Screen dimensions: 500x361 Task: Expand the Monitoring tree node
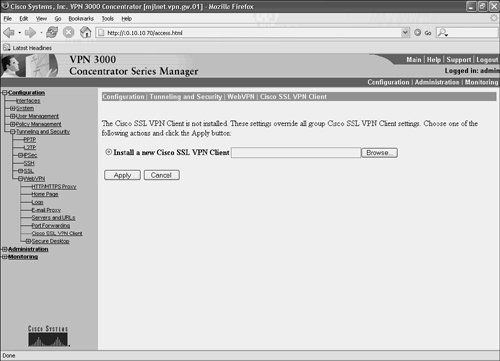coord(4,257)
